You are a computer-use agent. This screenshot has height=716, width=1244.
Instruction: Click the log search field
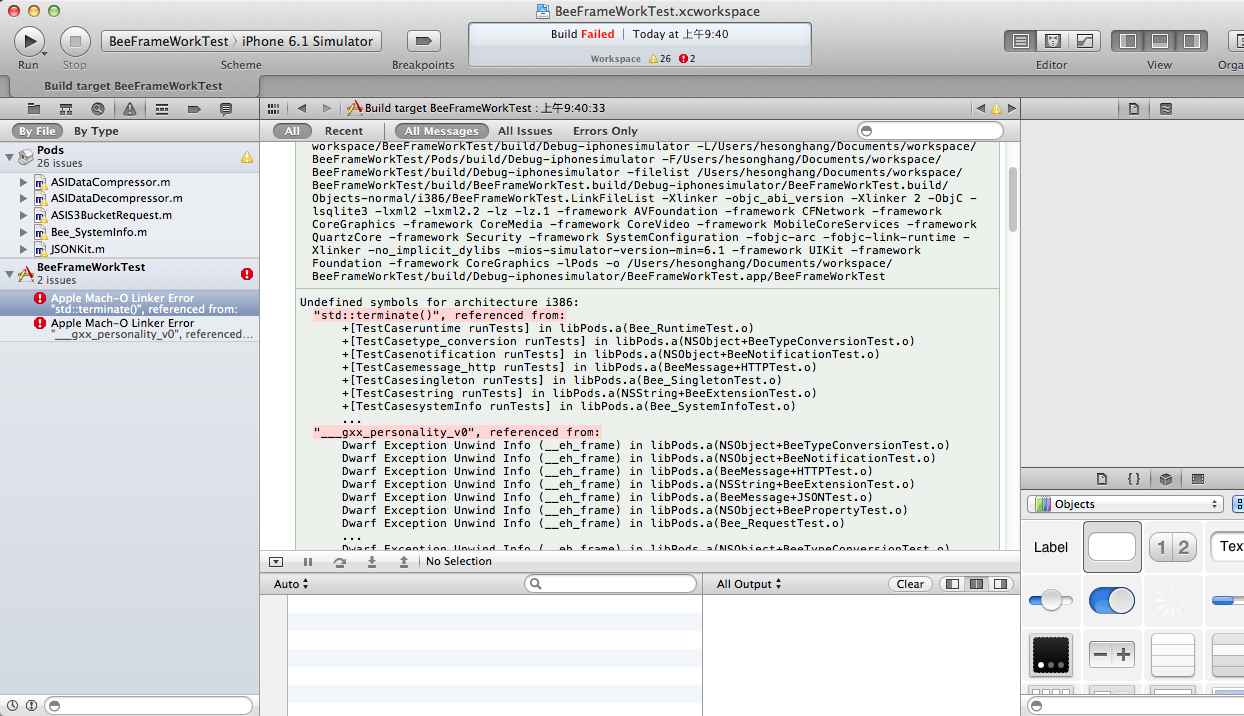pos(931,131)
